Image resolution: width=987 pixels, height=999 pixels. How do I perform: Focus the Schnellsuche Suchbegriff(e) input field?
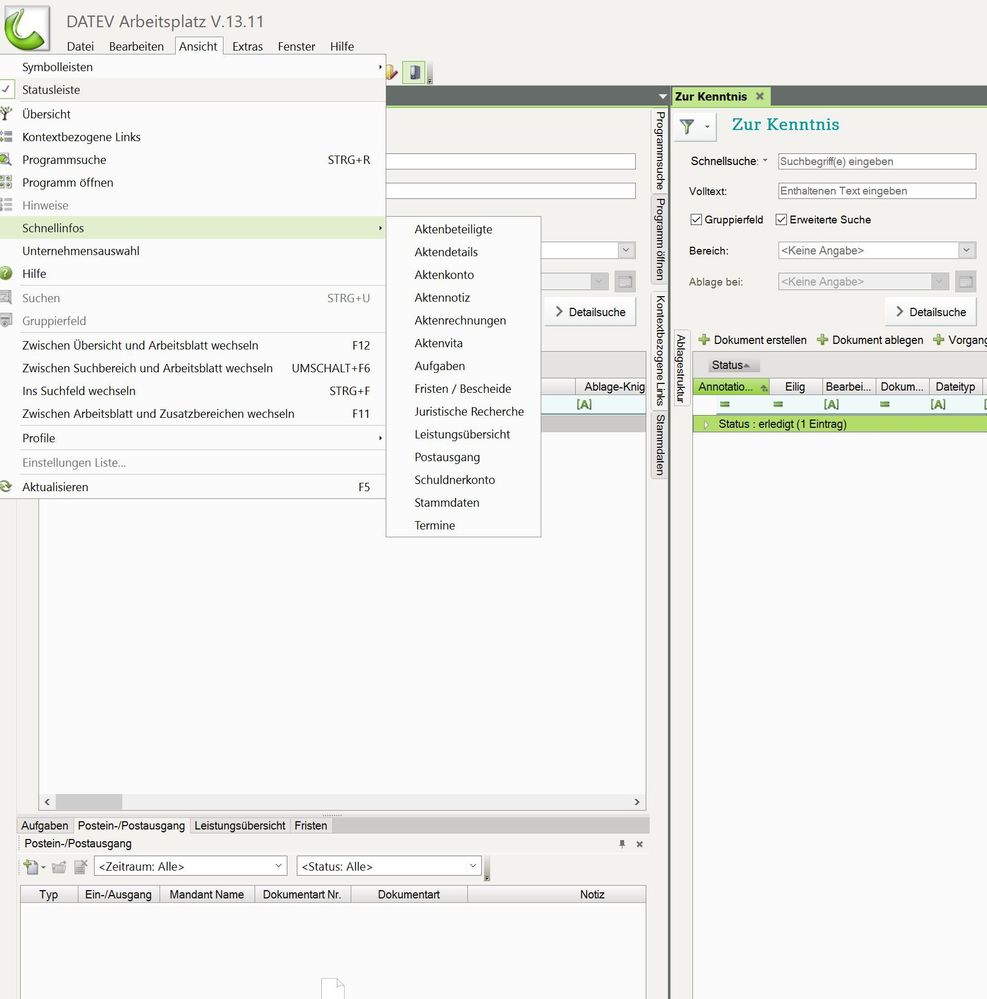877,161
